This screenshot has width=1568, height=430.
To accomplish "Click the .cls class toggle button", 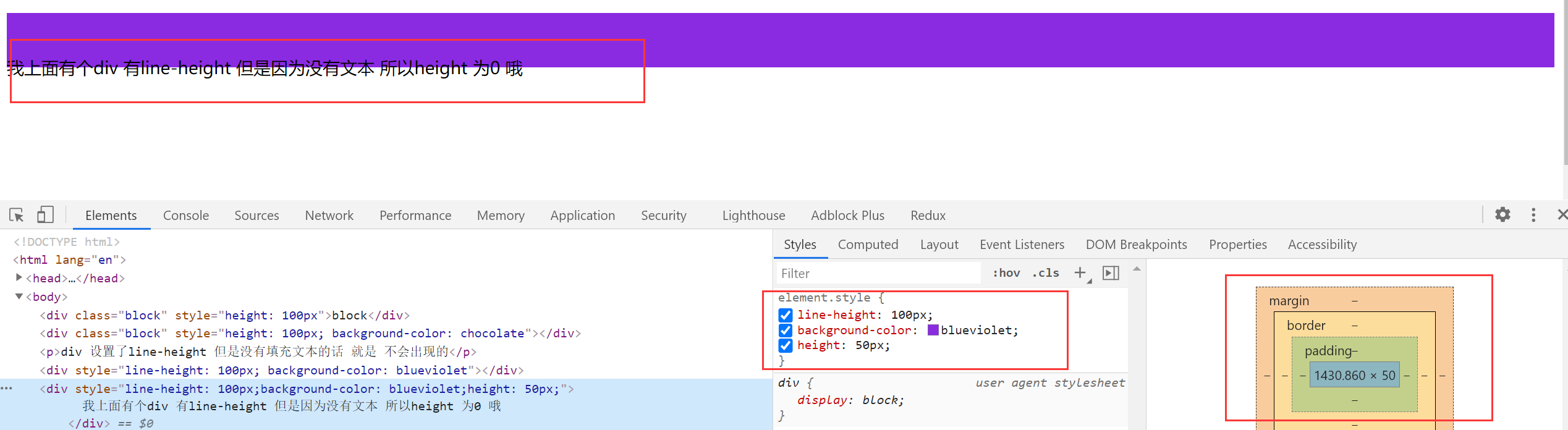I will point(1045,273).
